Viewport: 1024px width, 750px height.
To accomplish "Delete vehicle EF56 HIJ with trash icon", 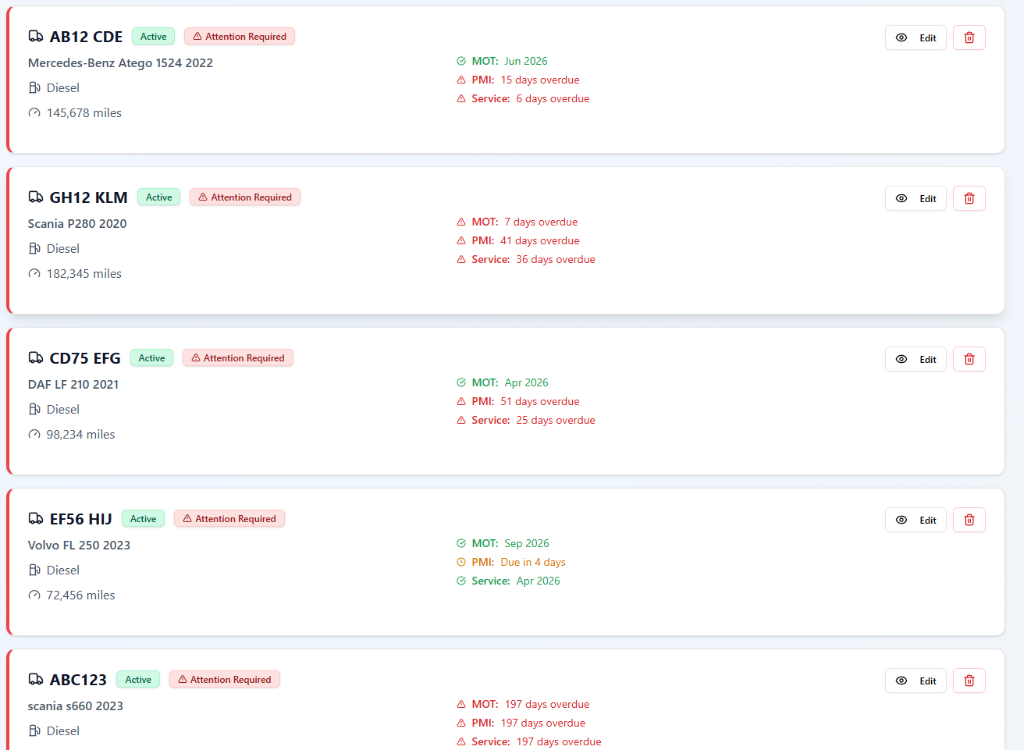I will (x=969, y=519).
